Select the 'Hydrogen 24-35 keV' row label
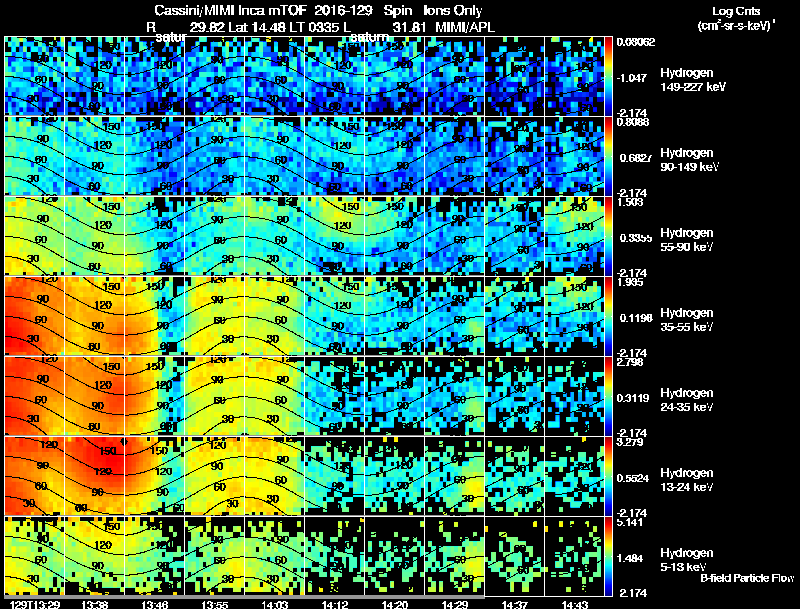Screen dimensions: 800x609 [x=687, y=400]
